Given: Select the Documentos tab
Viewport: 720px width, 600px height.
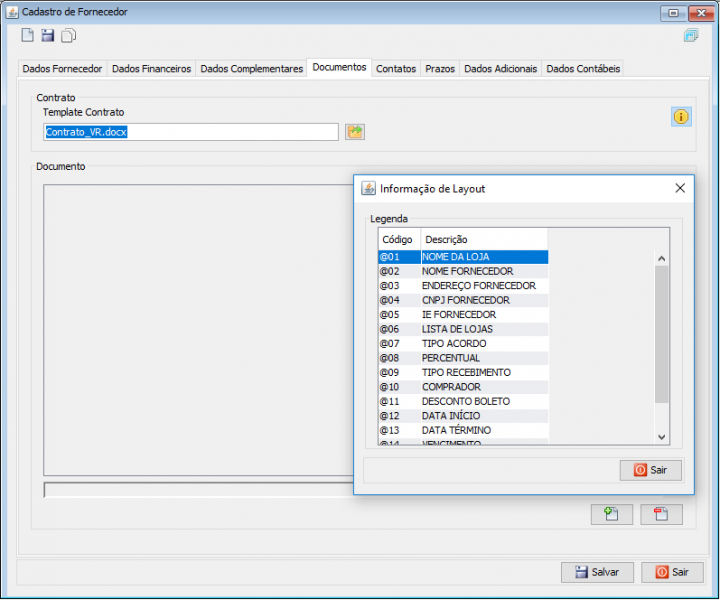Looking at the screenshot, I should [x=339, y=67].
